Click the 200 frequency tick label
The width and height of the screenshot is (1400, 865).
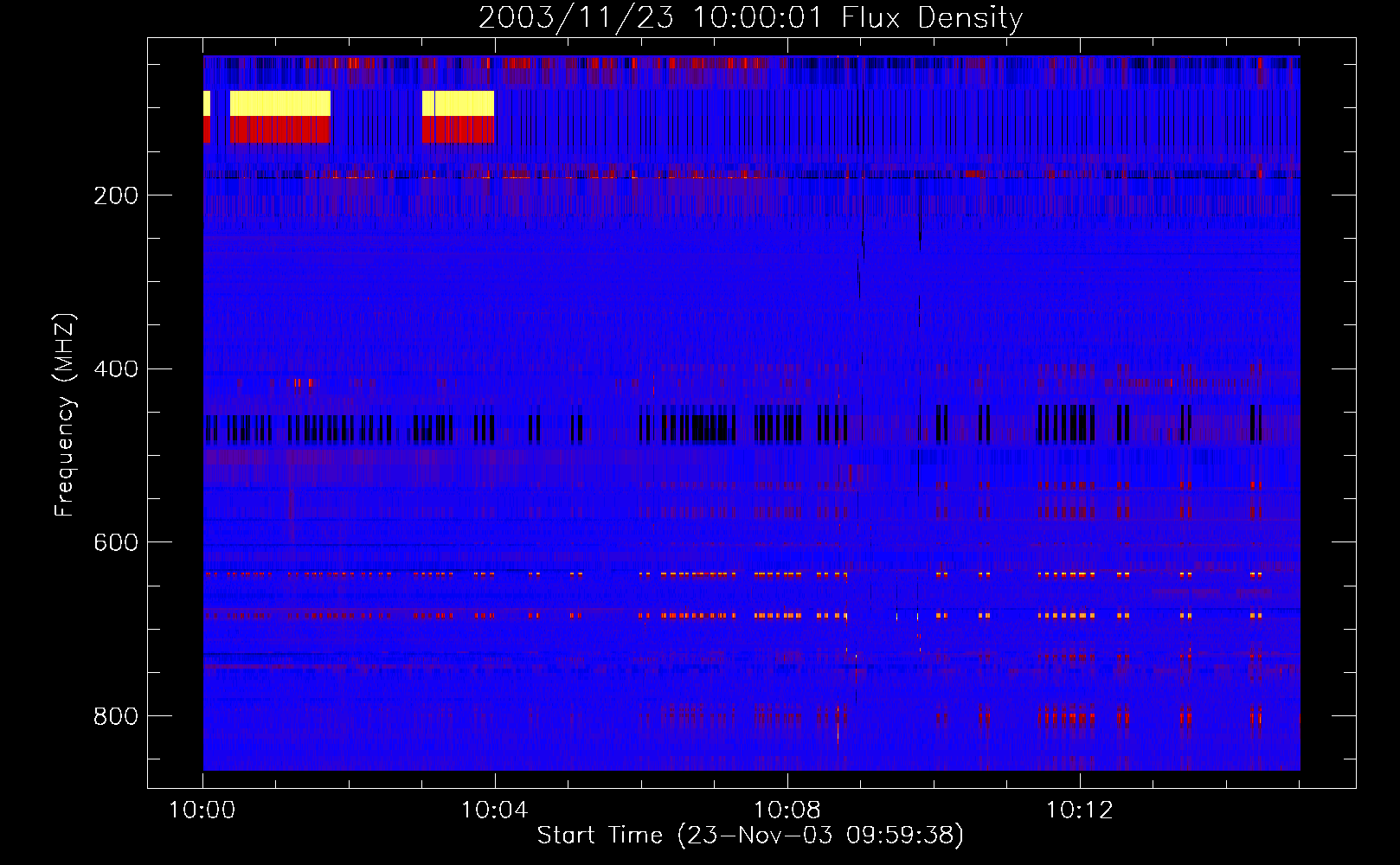(116, 195)
